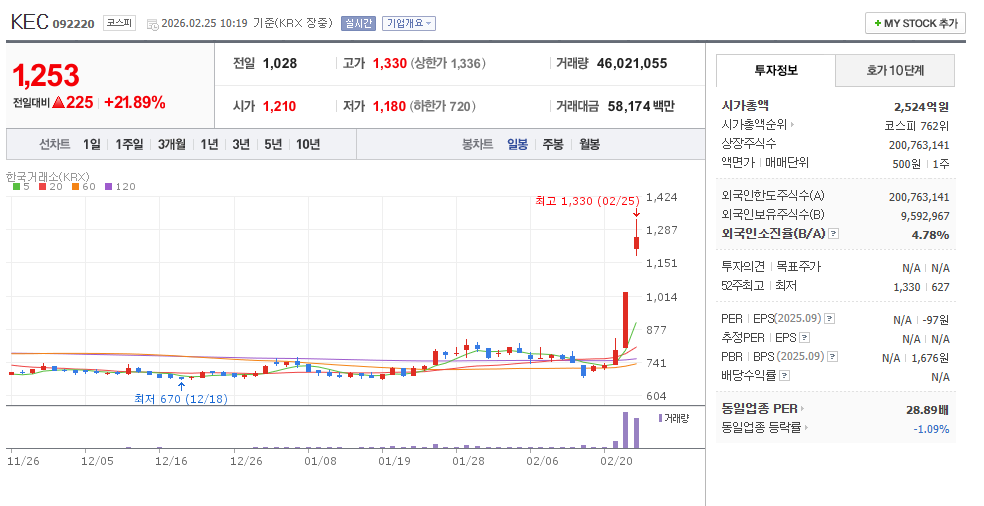984x506 pixels.
Task: Click the purple 120-day moving average legend
Action: coord(120,186)
